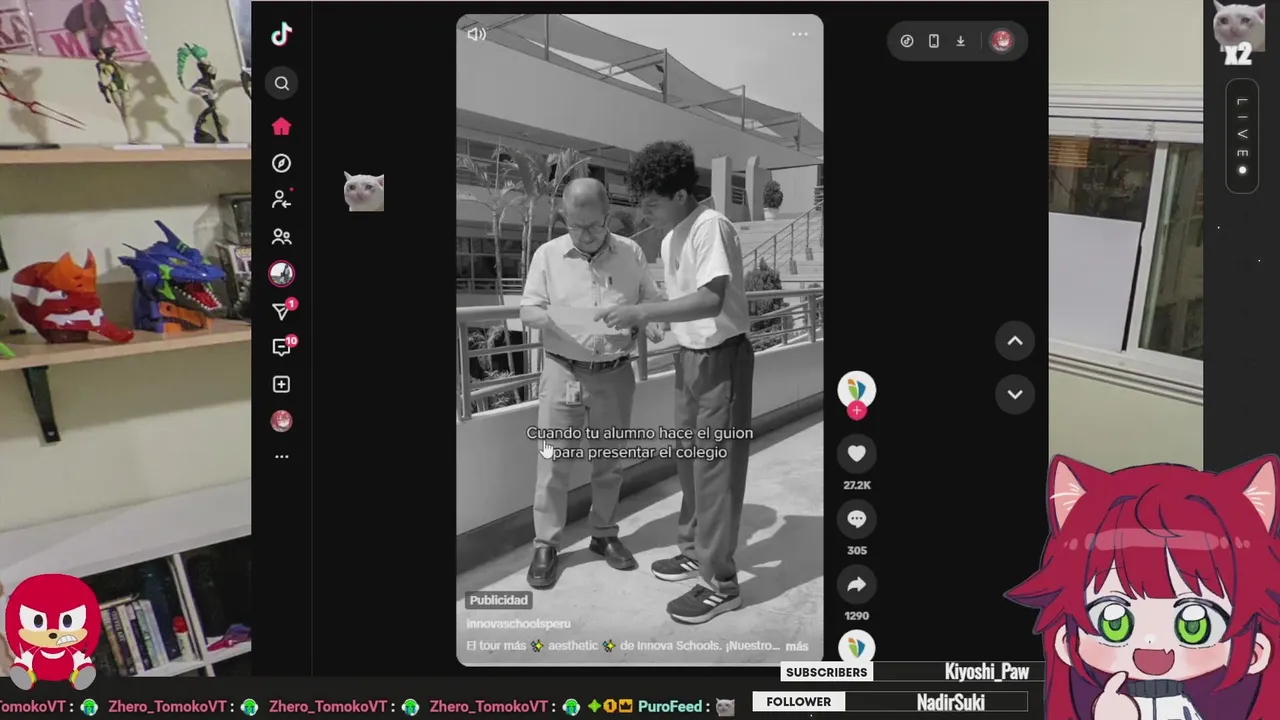Mute the video with the speaker icon
The width and height of the screenshot is (1280, 720).
(x=477, y=34)
